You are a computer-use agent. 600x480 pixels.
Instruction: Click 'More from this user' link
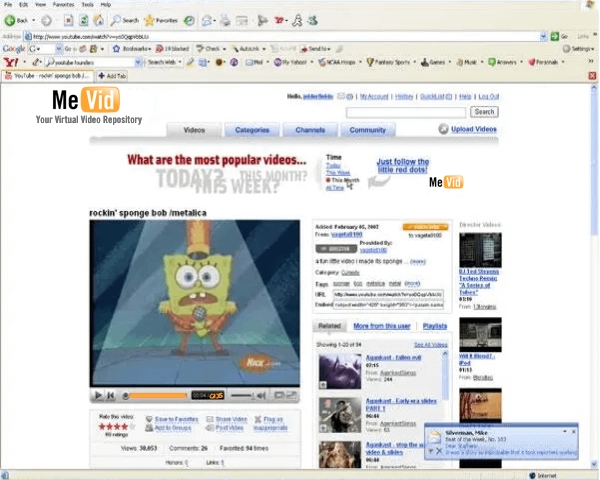[382, 326]
